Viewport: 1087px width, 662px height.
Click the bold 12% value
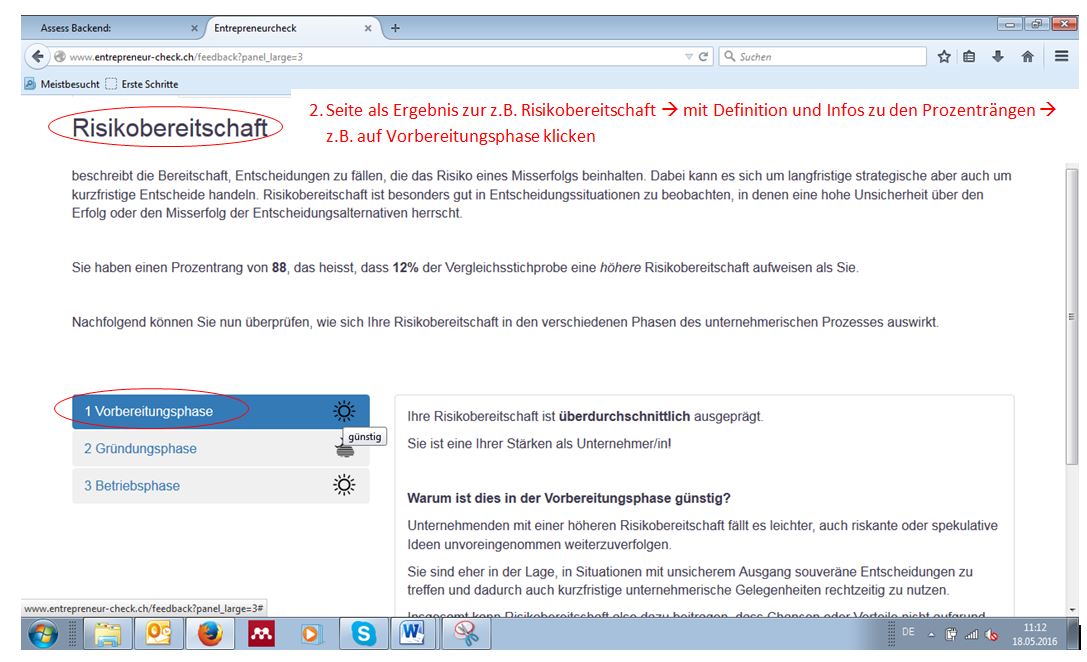(x=406, y=268)
